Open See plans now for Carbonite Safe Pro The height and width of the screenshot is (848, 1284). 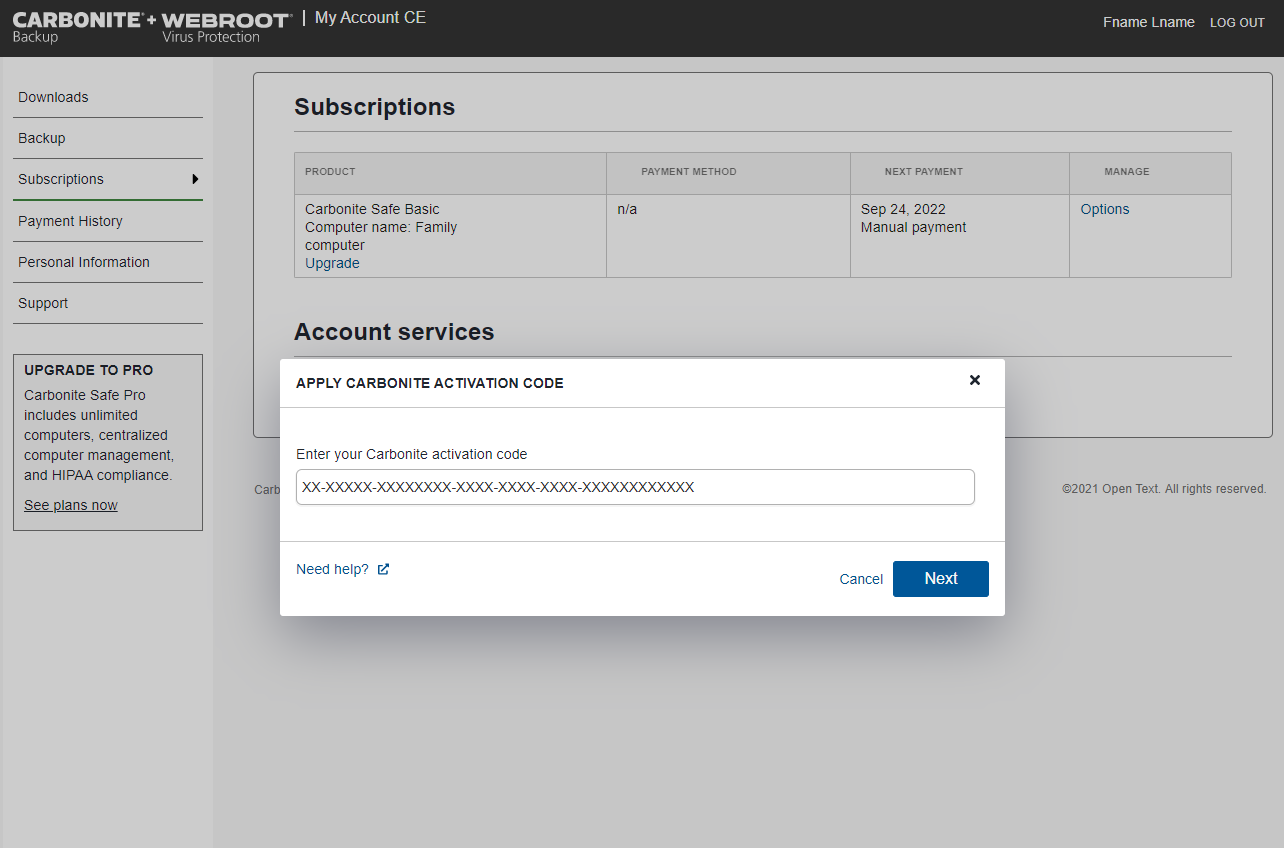point(70,505)
